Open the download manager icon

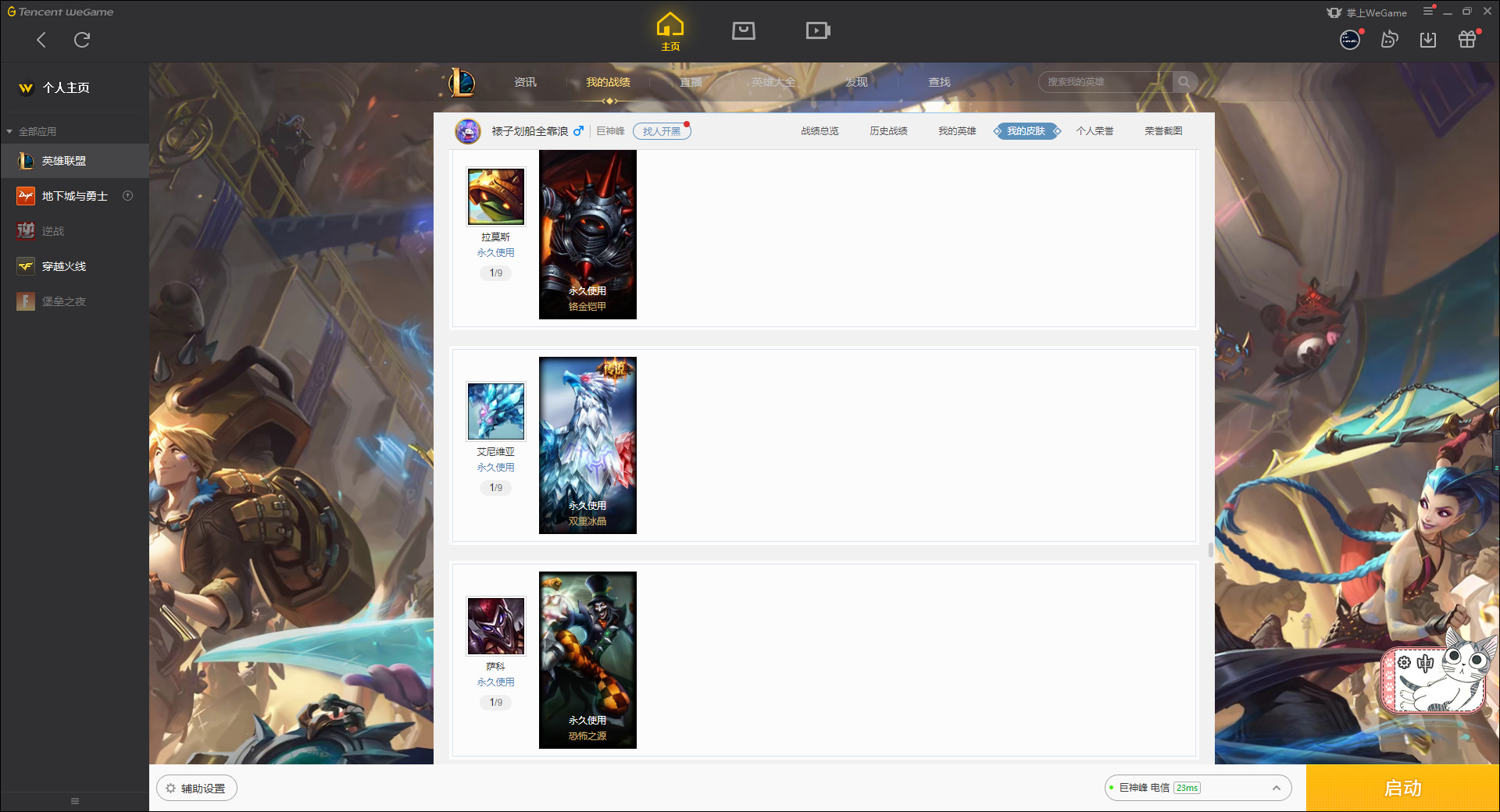pyautogui.click(x=1428, y=40)
